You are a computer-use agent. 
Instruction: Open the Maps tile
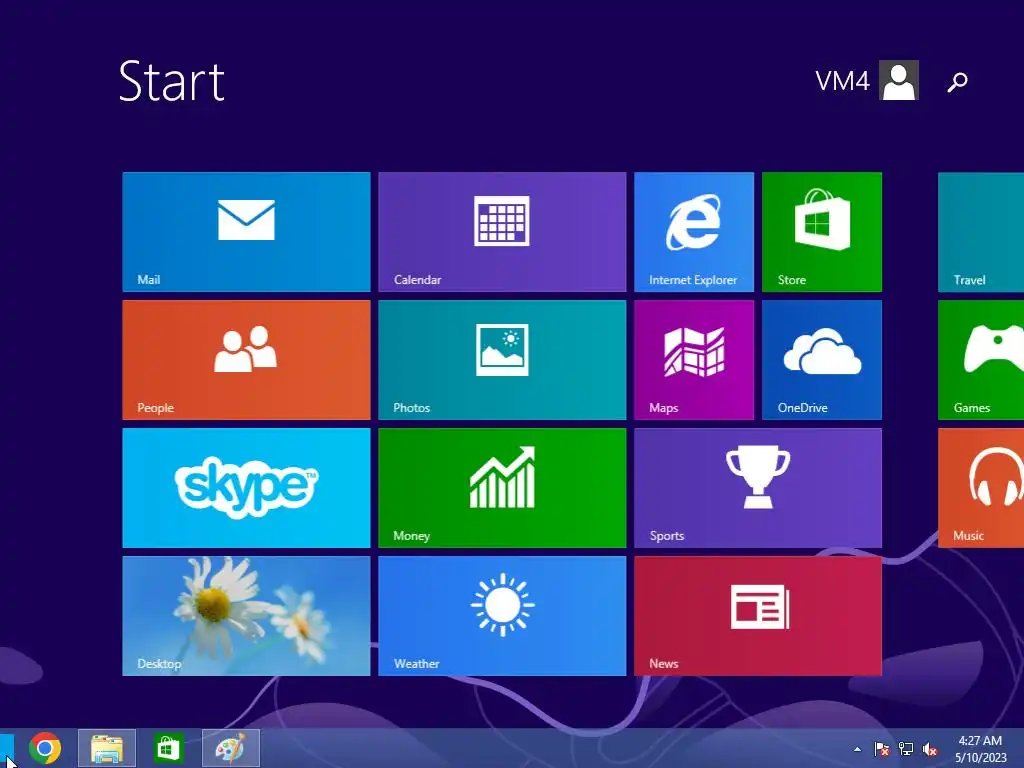[x=694, y=360]
